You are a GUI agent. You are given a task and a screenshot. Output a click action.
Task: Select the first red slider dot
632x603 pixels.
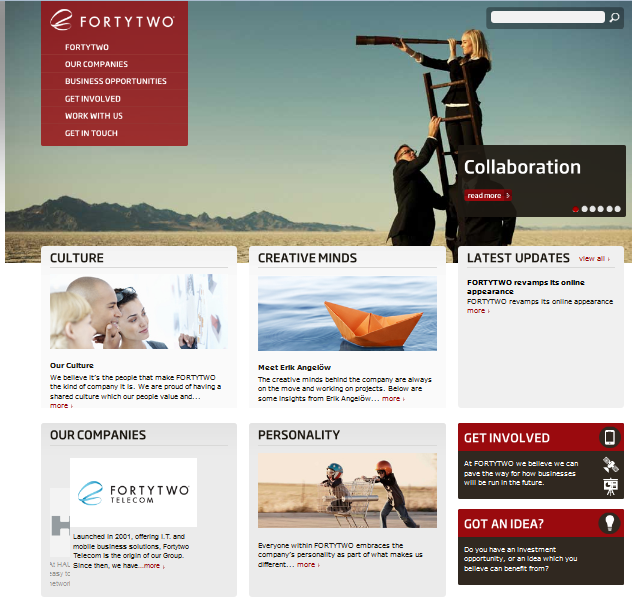[x=576, y=209]
